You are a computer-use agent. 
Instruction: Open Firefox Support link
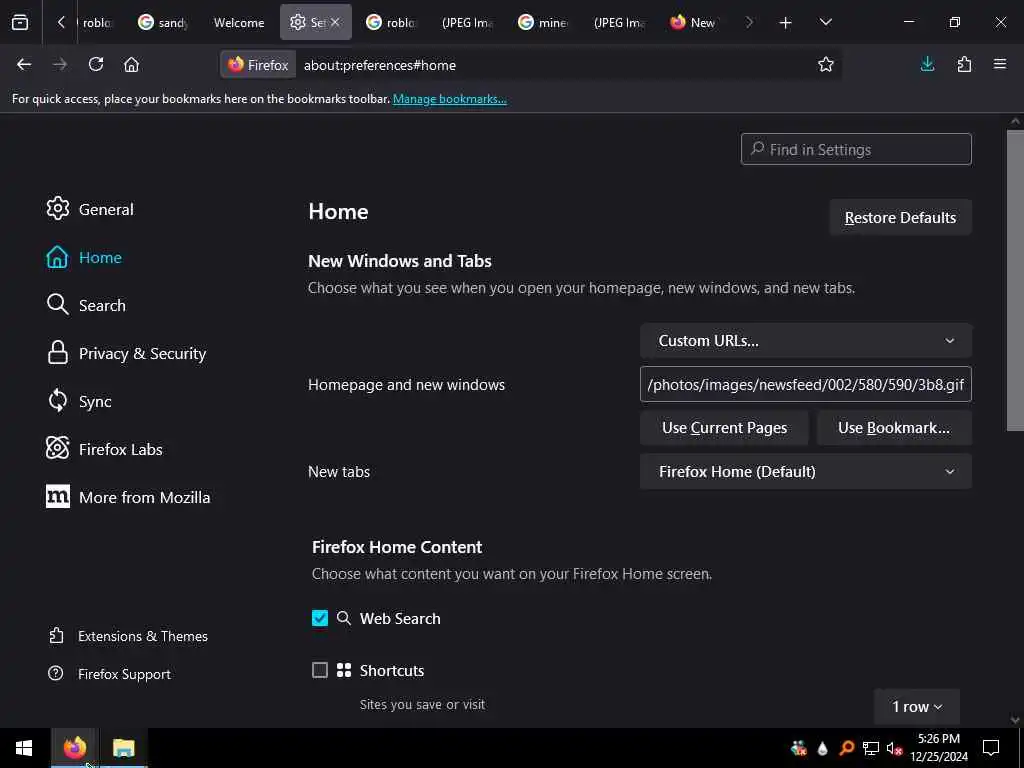[x=109, y=674]
